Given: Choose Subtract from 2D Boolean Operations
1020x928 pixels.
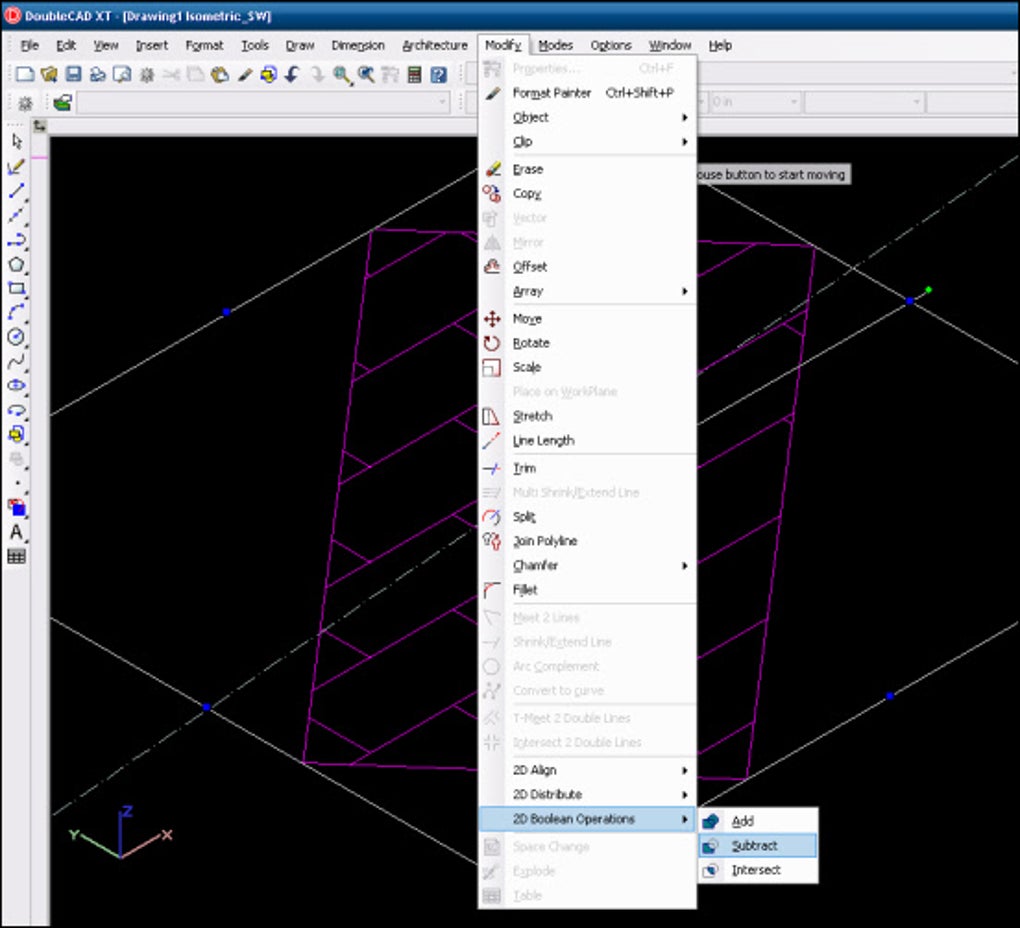Looking at the screenshot, I should pyautogui.click(x=755, y=846).
